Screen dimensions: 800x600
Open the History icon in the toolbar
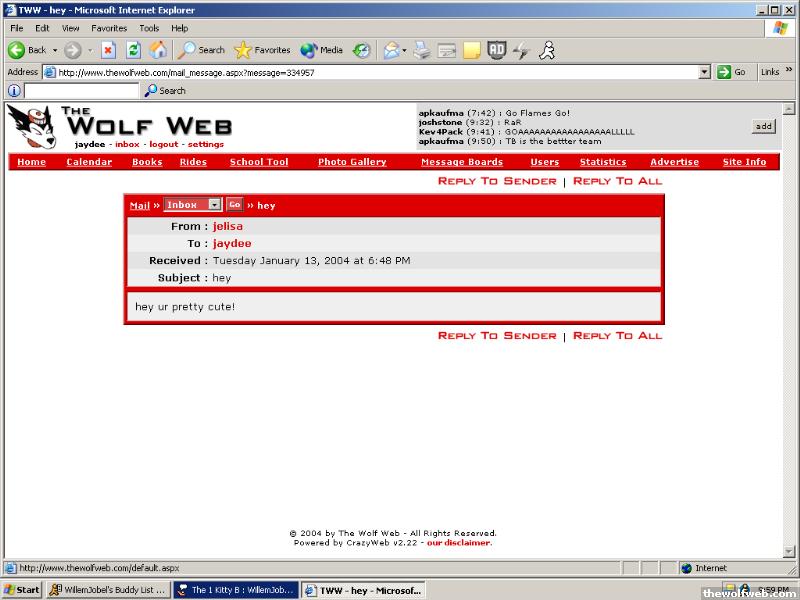coord(361,50)
